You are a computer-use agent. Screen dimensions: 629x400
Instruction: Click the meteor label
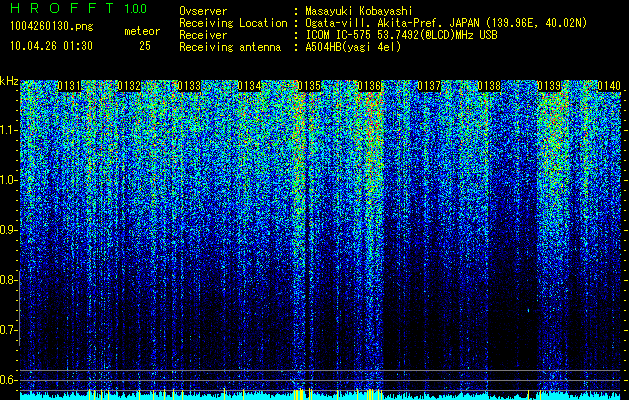(x=142, y=31)
